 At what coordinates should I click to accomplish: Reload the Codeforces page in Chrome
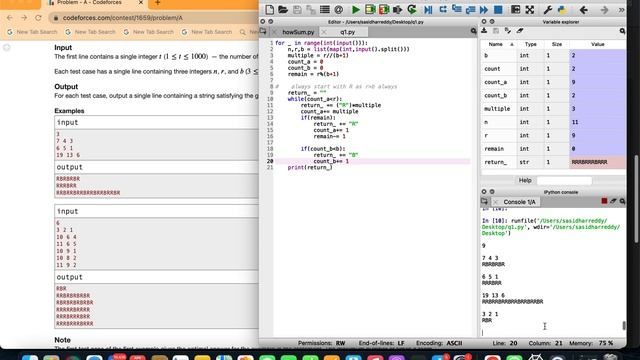click(x=38, y=18)
